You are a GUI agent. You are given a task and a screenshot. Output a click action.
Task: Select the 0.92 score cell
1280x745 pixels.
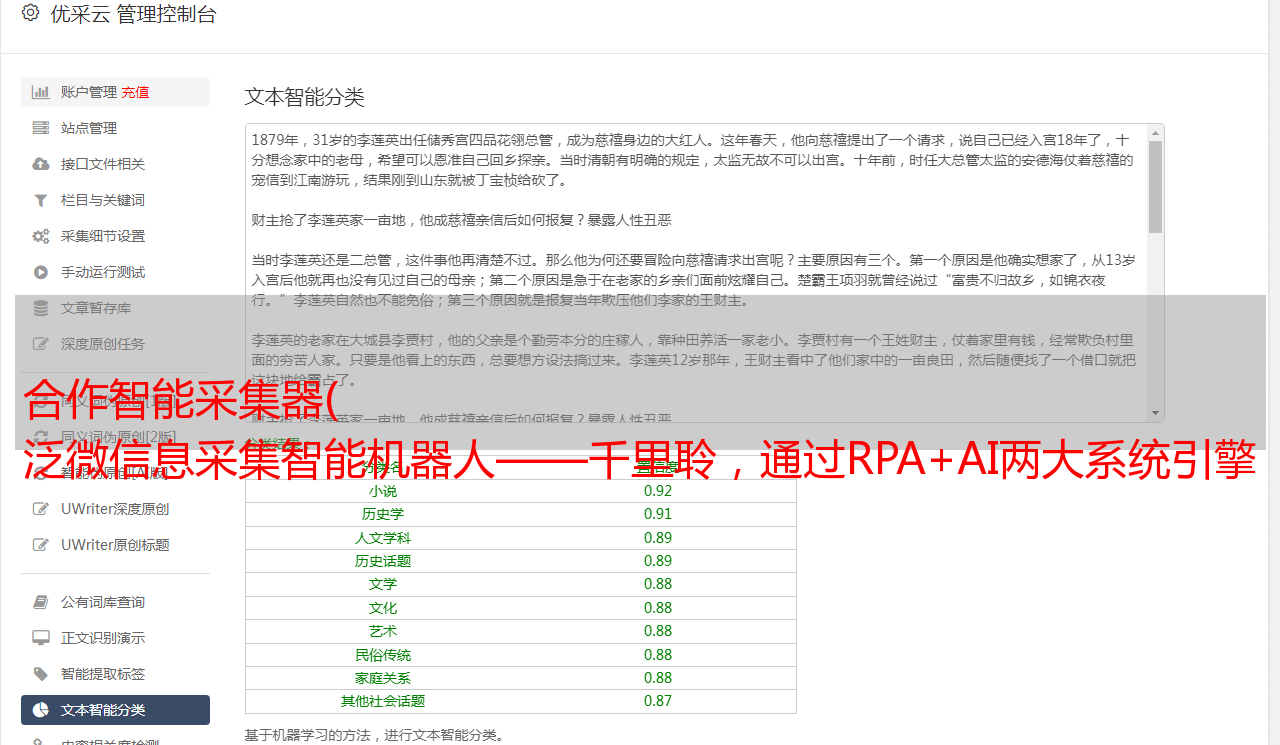658,491
